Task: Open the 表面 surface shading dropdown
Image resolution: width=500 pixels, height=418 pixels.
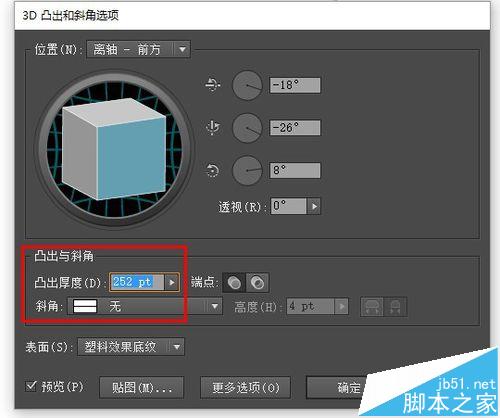Action: click(x=131, y=347)
